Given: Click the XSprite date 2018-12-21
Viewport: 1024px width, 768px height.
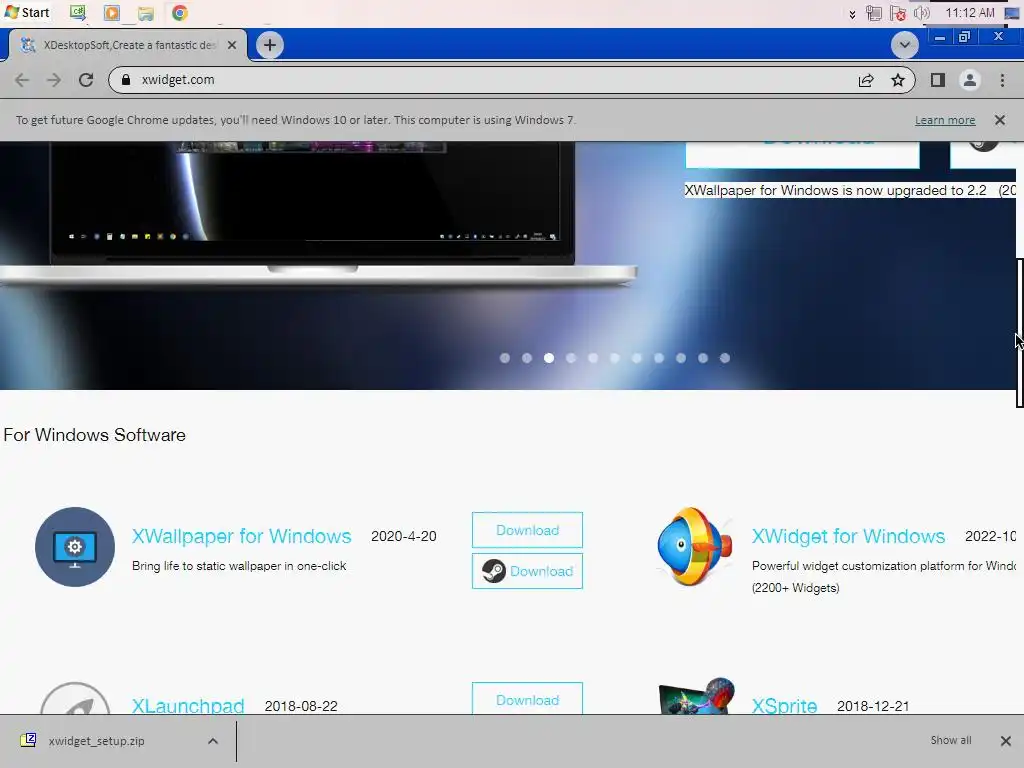Looking at the screenshot, I should 873,706.
